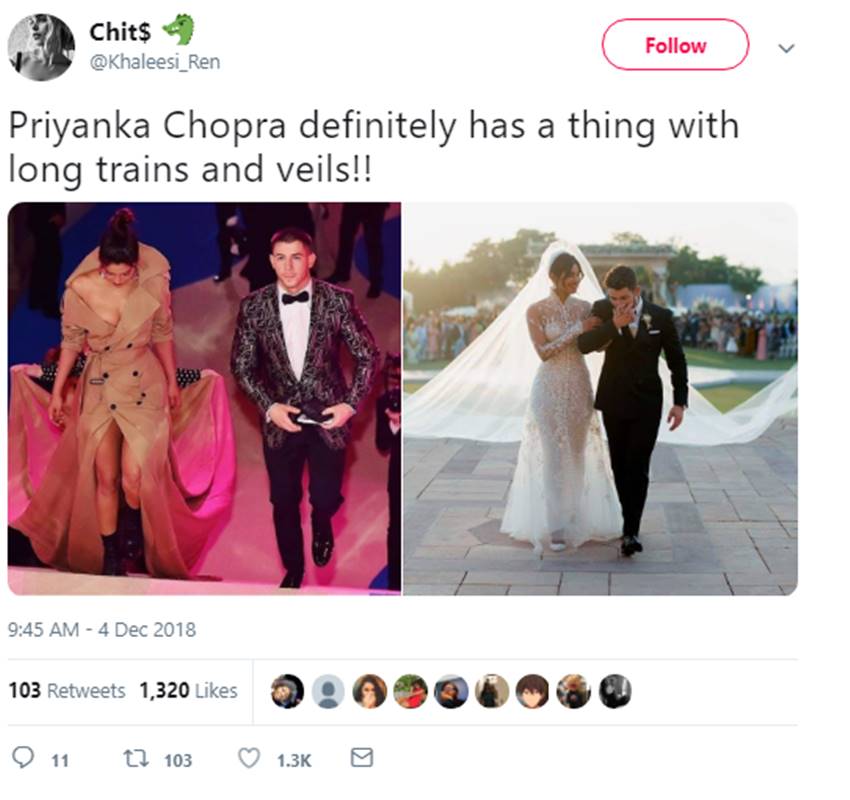Open Chit$ profile avatar picture
This screenshot has height=800, width=850.
click(x=41, y=47)
